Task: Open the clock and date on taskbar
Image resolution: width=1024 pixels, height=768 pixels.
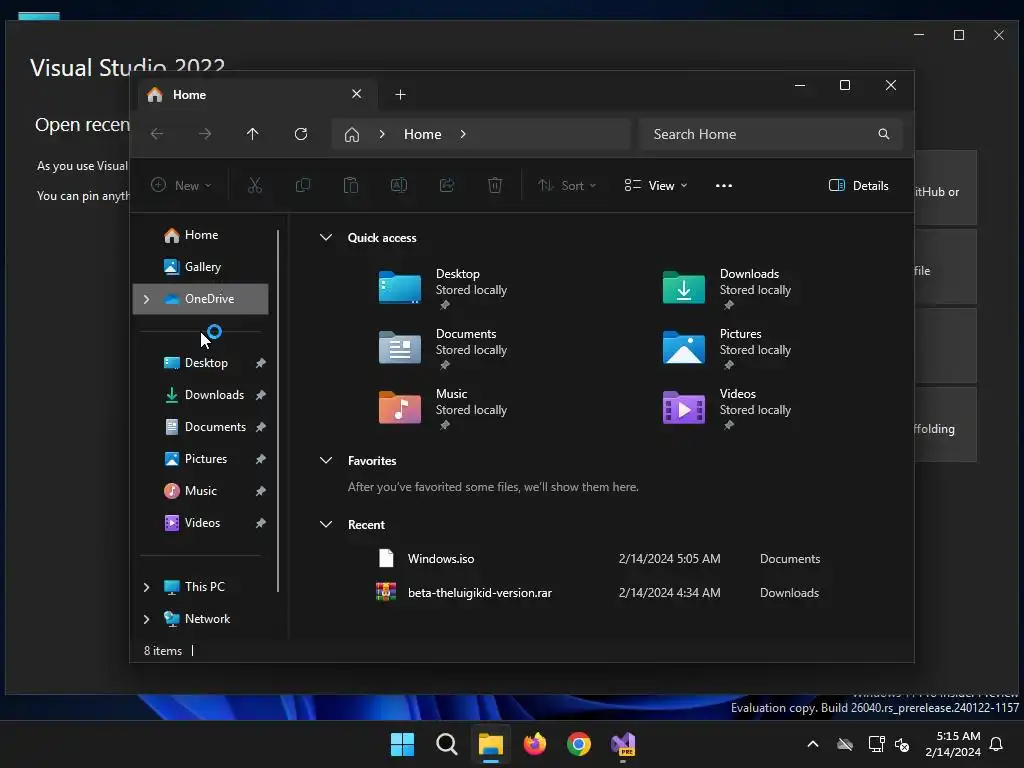Action: [x=953, y=744]
